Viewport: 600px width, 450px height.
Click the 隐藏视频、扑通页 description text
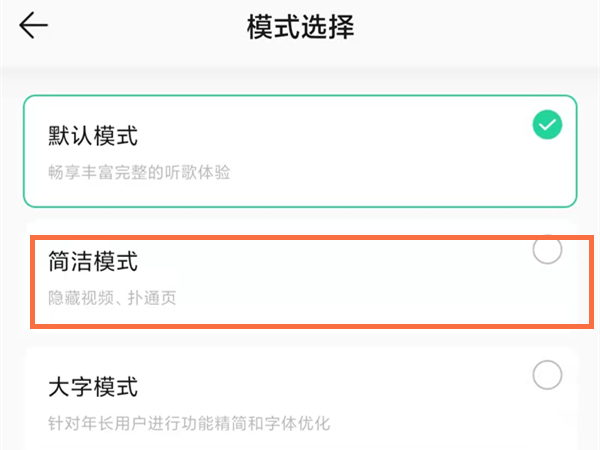(112, 298)
